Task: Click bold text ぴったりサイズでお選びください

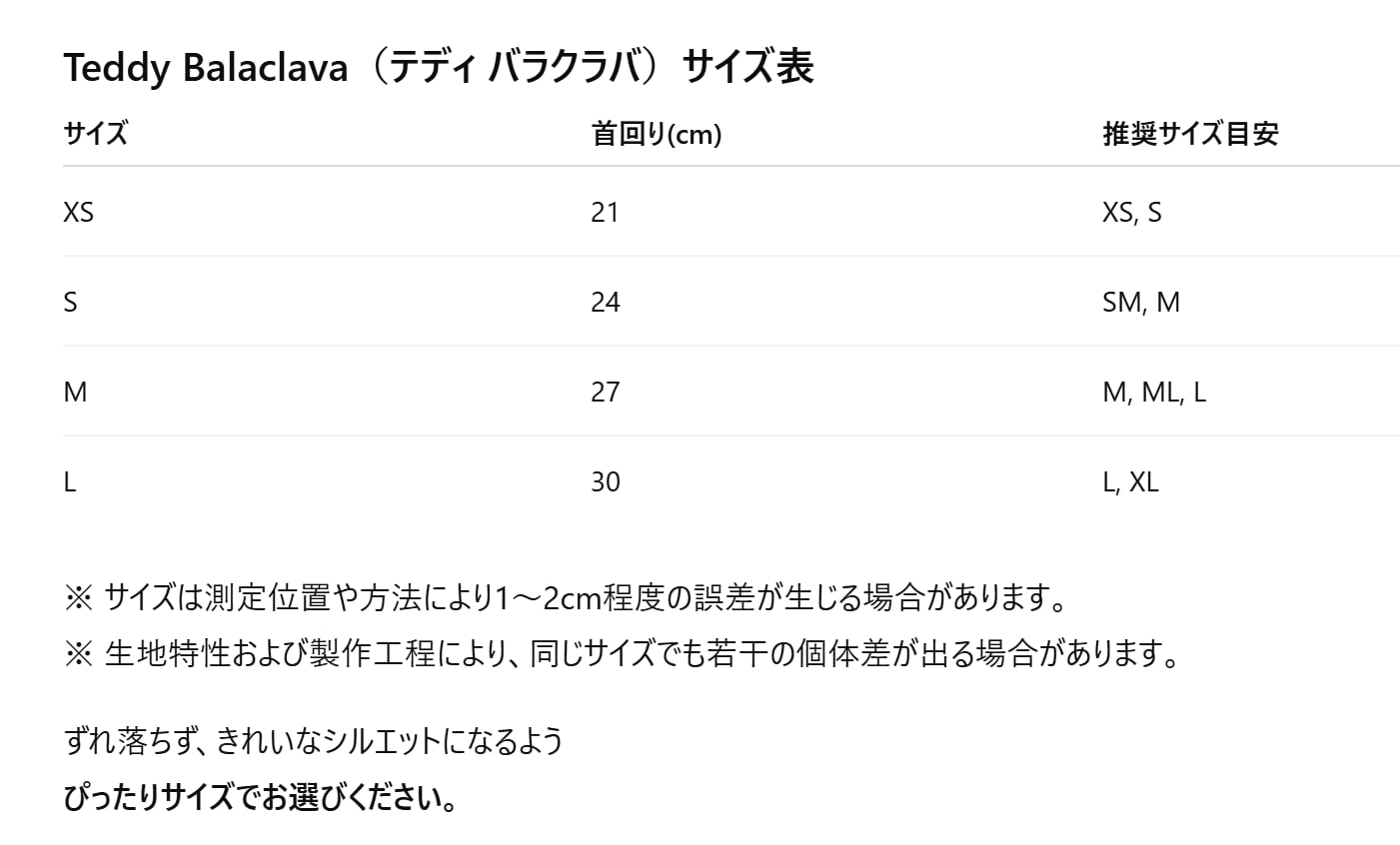Action: pyautogui.click(x=261, y=797)
